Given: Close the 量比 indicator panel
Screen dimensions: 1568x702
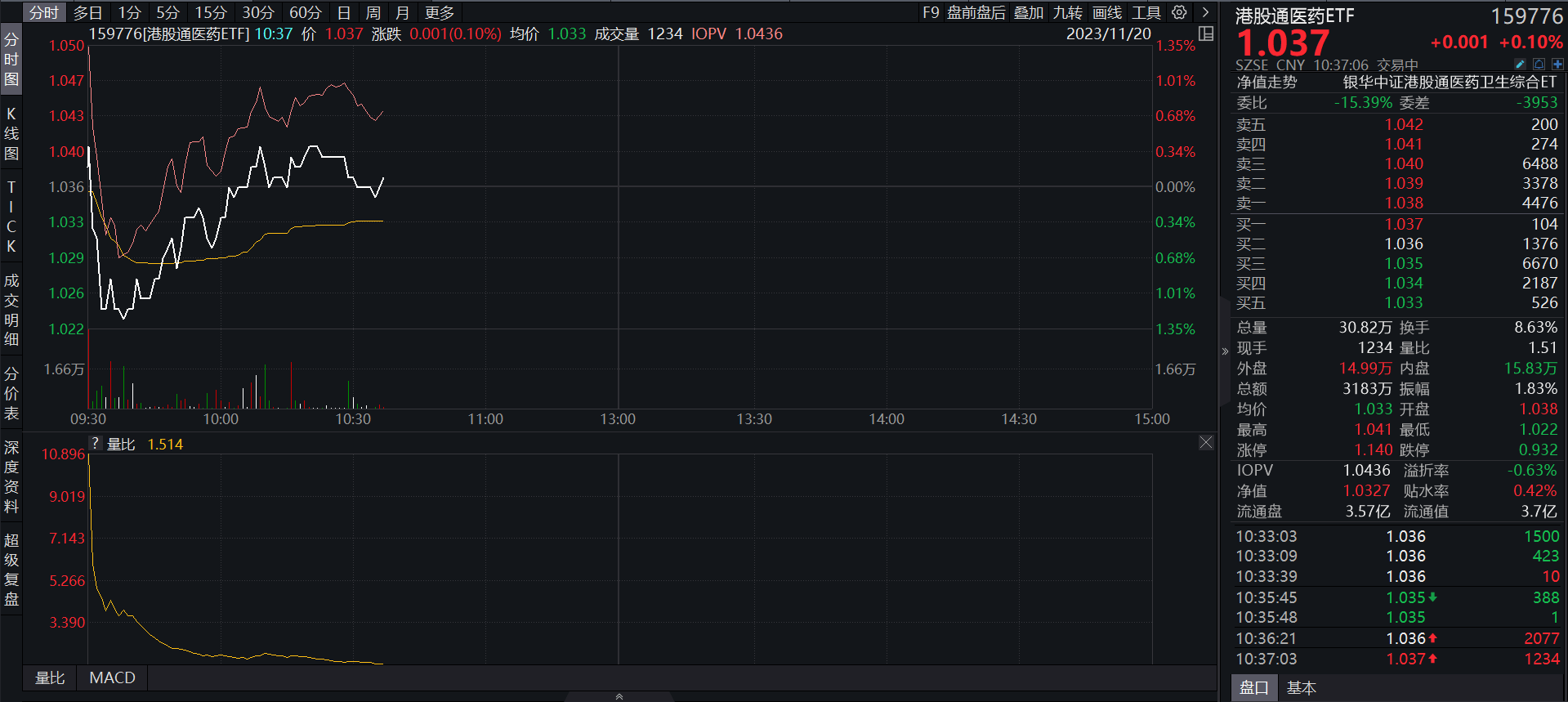Looking at the screenshot, I should pyautogui.click(x=1206, y=442).
